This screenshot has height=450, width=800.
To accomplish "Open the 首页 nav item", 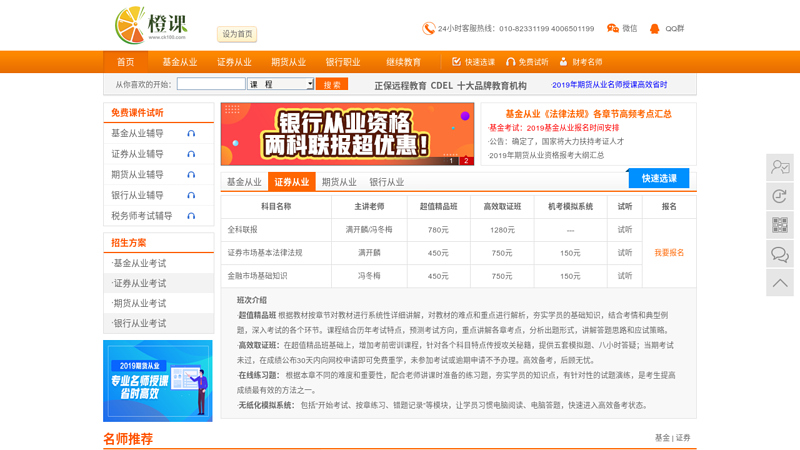I will point(126,62).
